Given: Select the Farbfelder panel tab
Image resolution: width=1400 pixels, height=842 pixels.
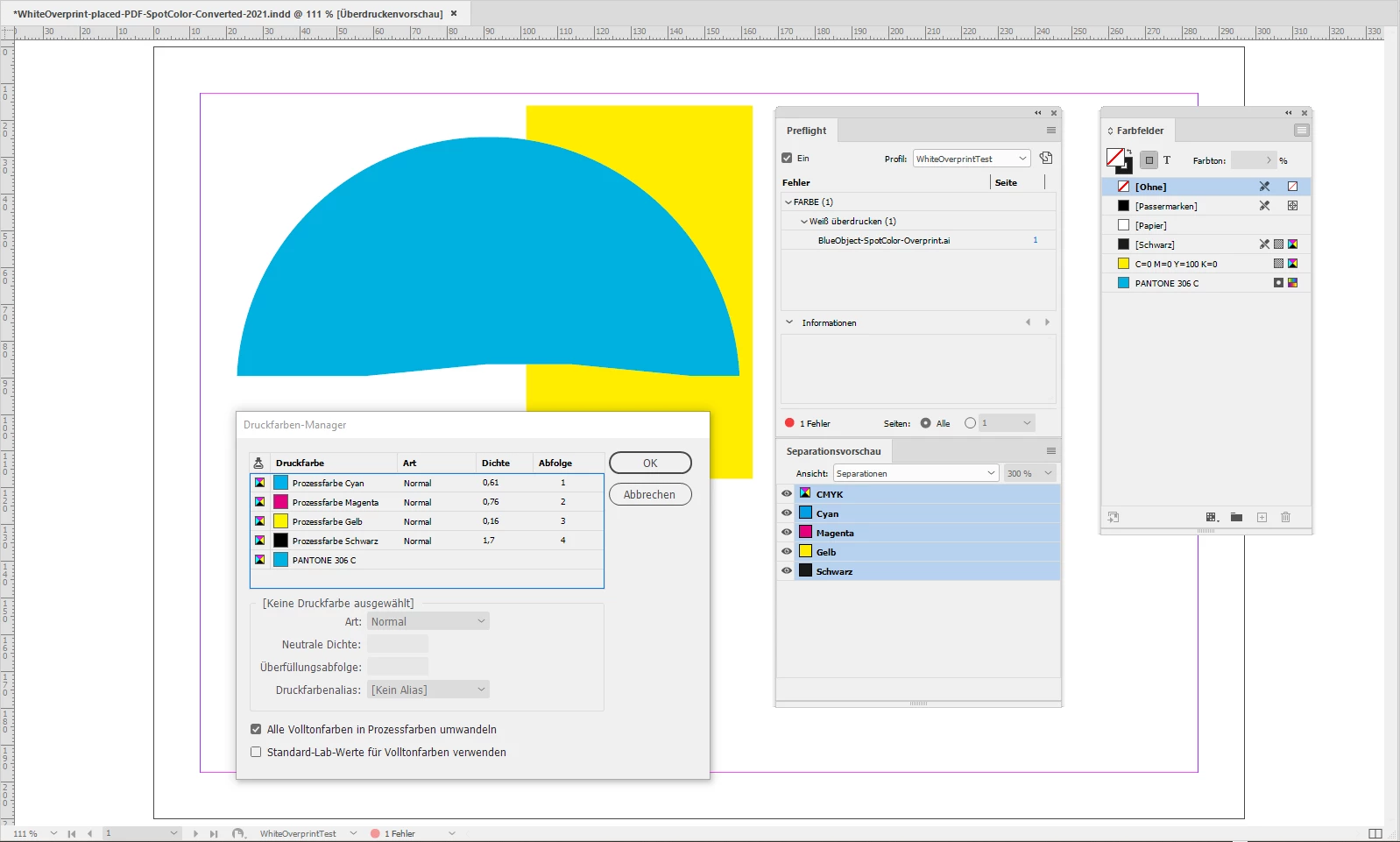Looking at the screenshot, I should pos(1140,131).
